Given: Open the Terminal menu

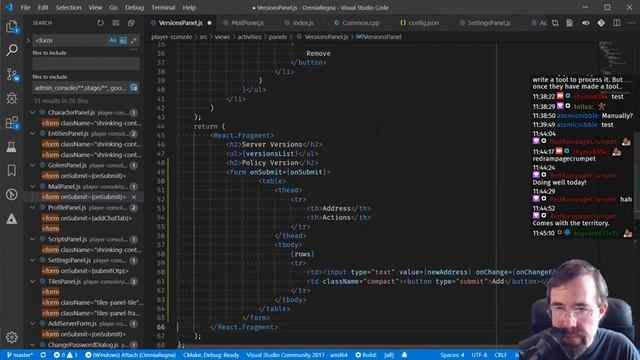Looking at the screenshot, I should tap(163, 7).
